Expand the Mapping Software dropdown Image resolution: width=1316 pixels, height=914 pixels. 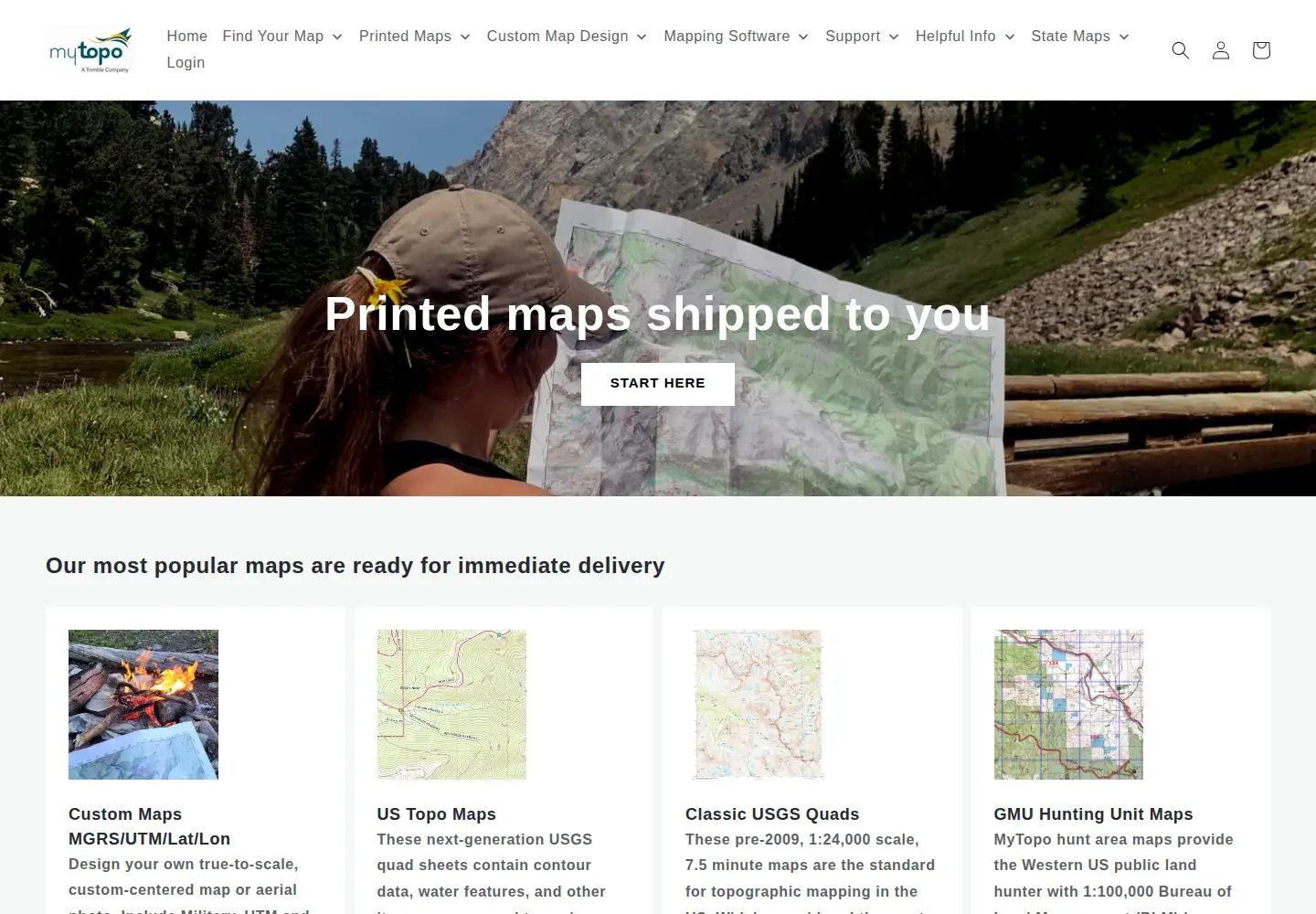(737, 37)
